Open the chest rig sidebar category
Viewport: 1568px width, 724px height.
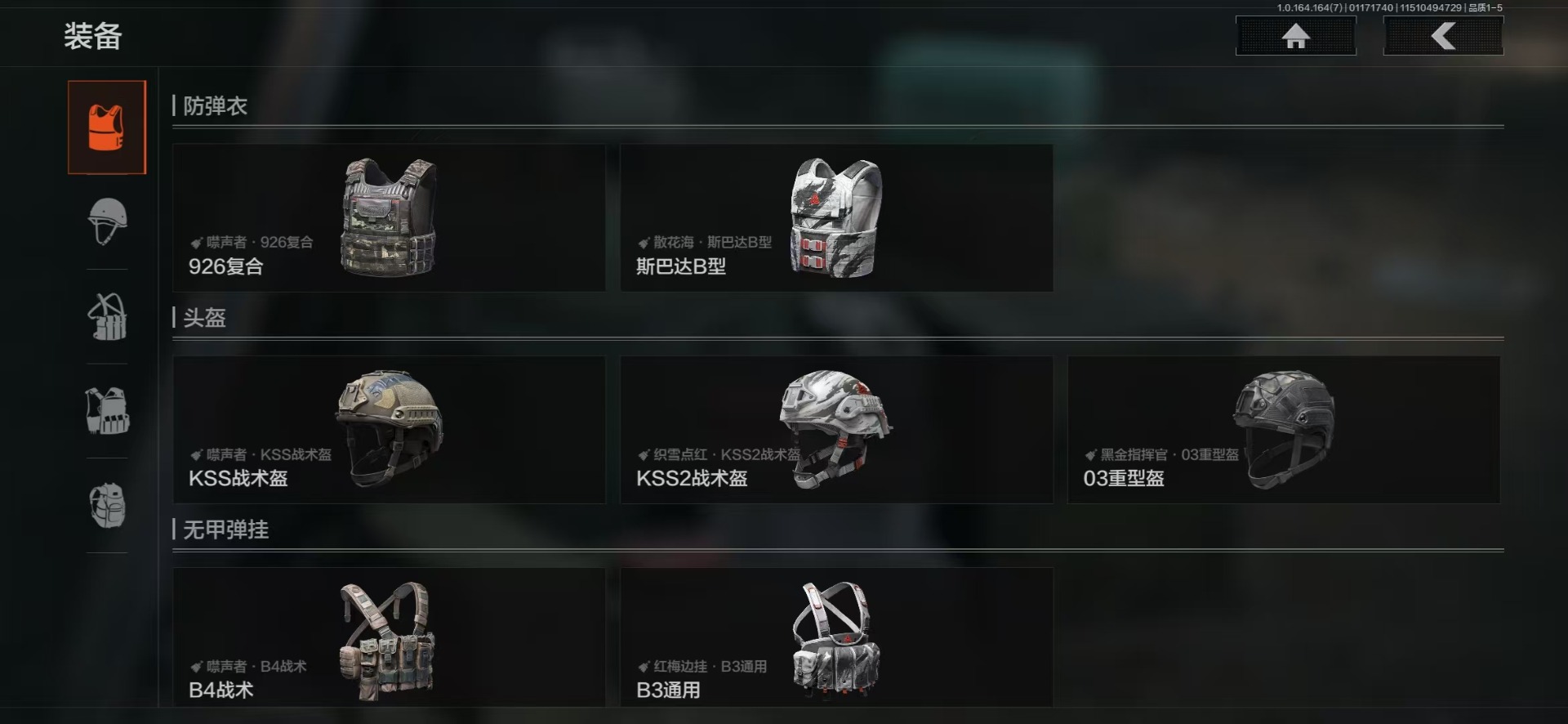coord(107,316)
